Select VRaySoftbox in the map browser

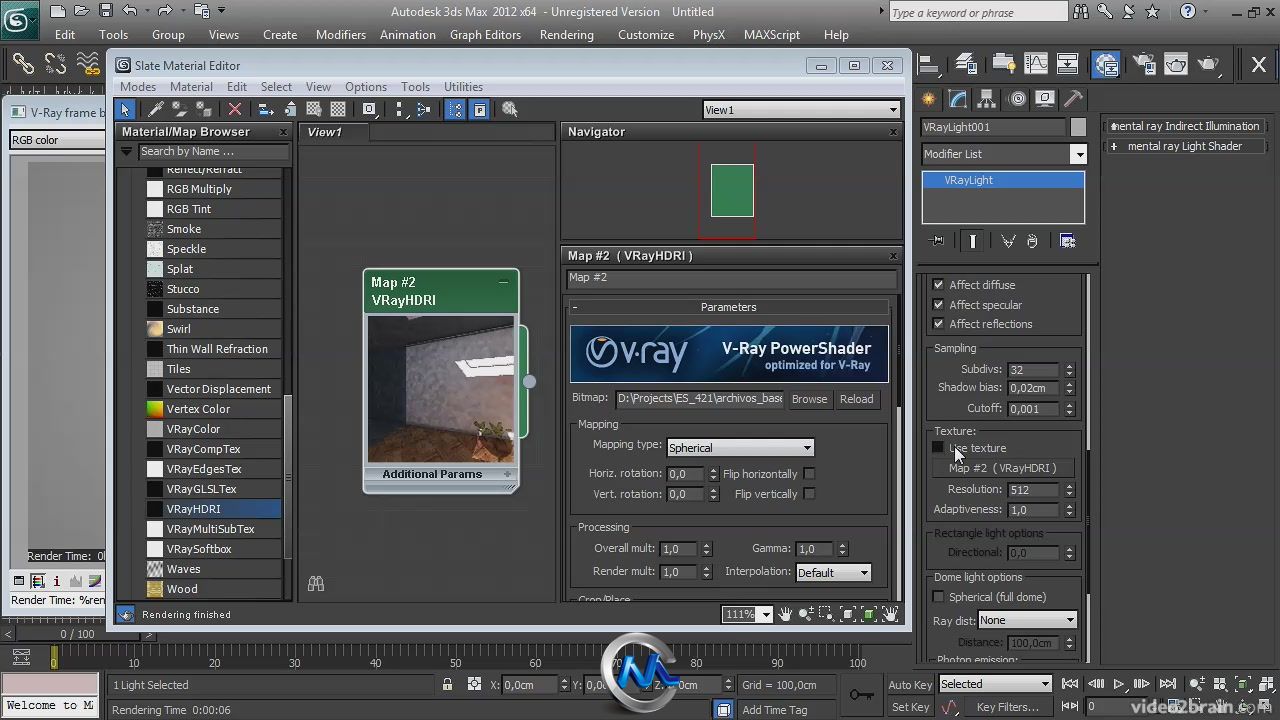(199, 549)
